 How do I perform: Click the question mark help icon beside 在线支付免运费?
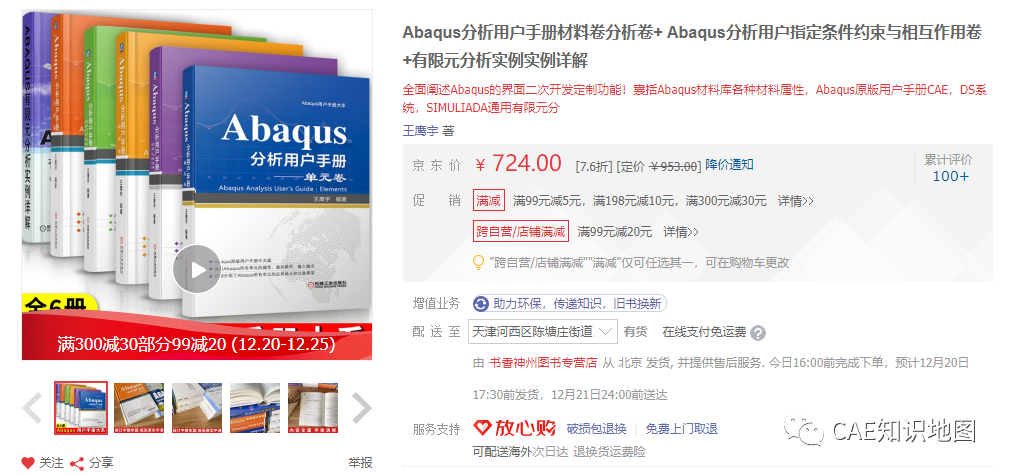(x=759, y=333)
